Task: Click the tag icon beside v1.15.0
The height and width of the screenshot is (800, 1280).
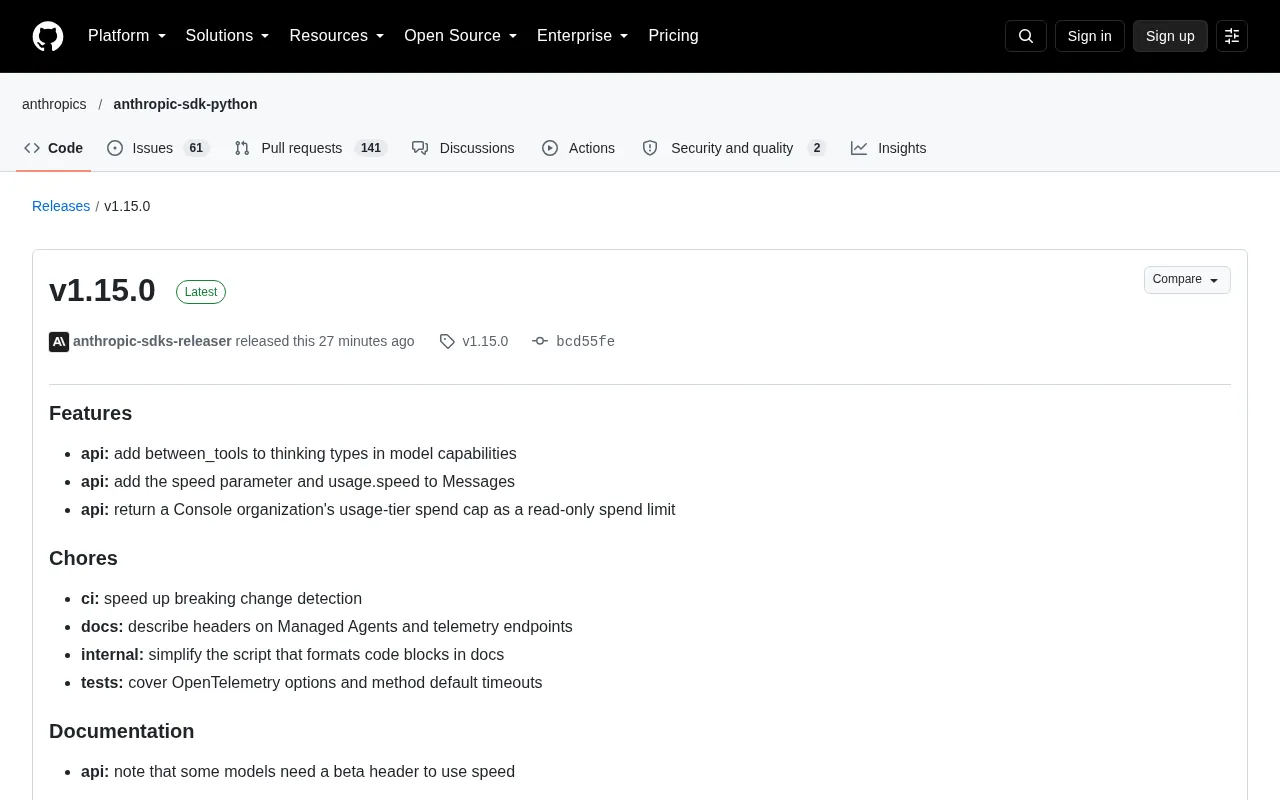Action: coord(447,342)
